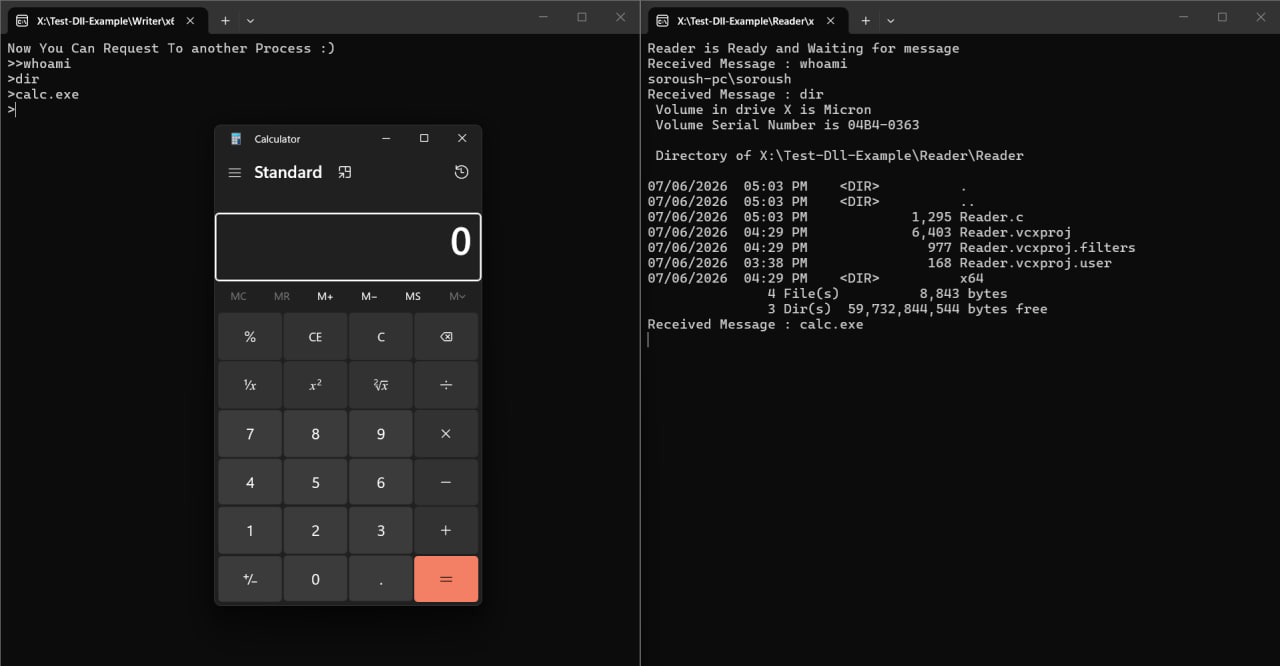Maximize the Calculator window
Screen dimensions: 1280x666
424,138
